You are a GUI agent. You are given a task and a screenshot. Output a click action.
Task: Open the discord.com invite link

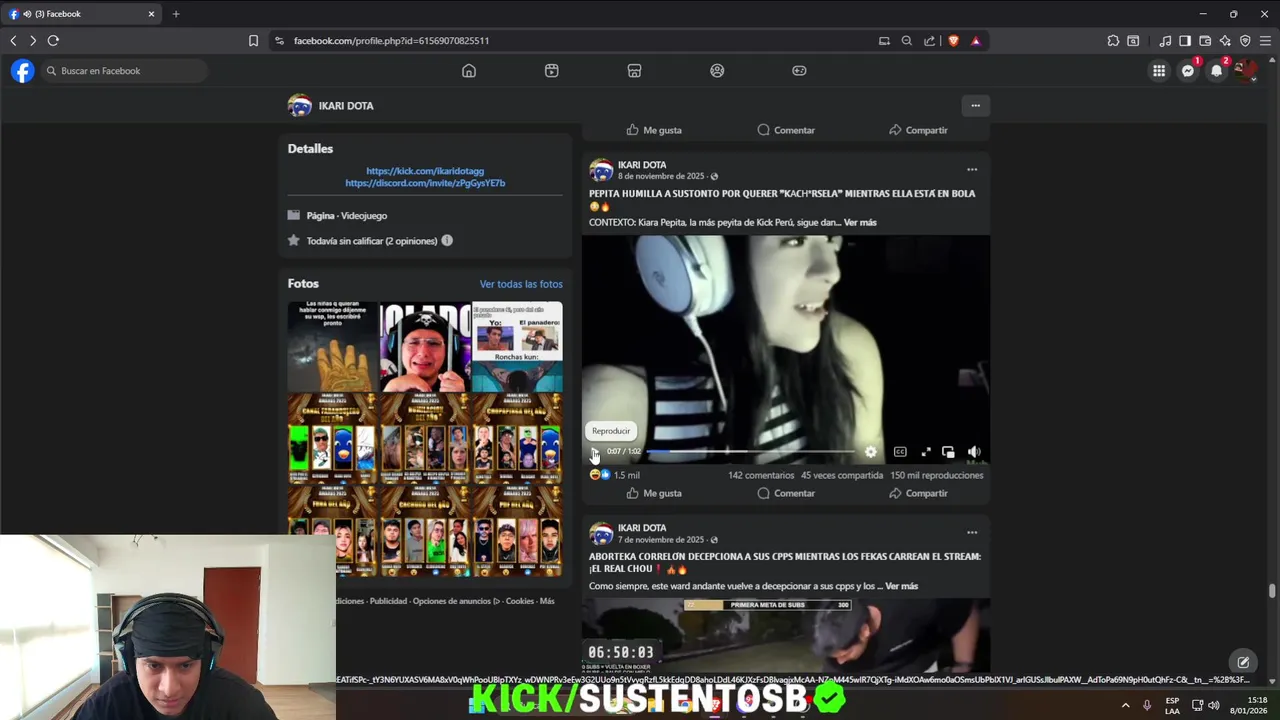pyautogui.click(x=425, y=183)
